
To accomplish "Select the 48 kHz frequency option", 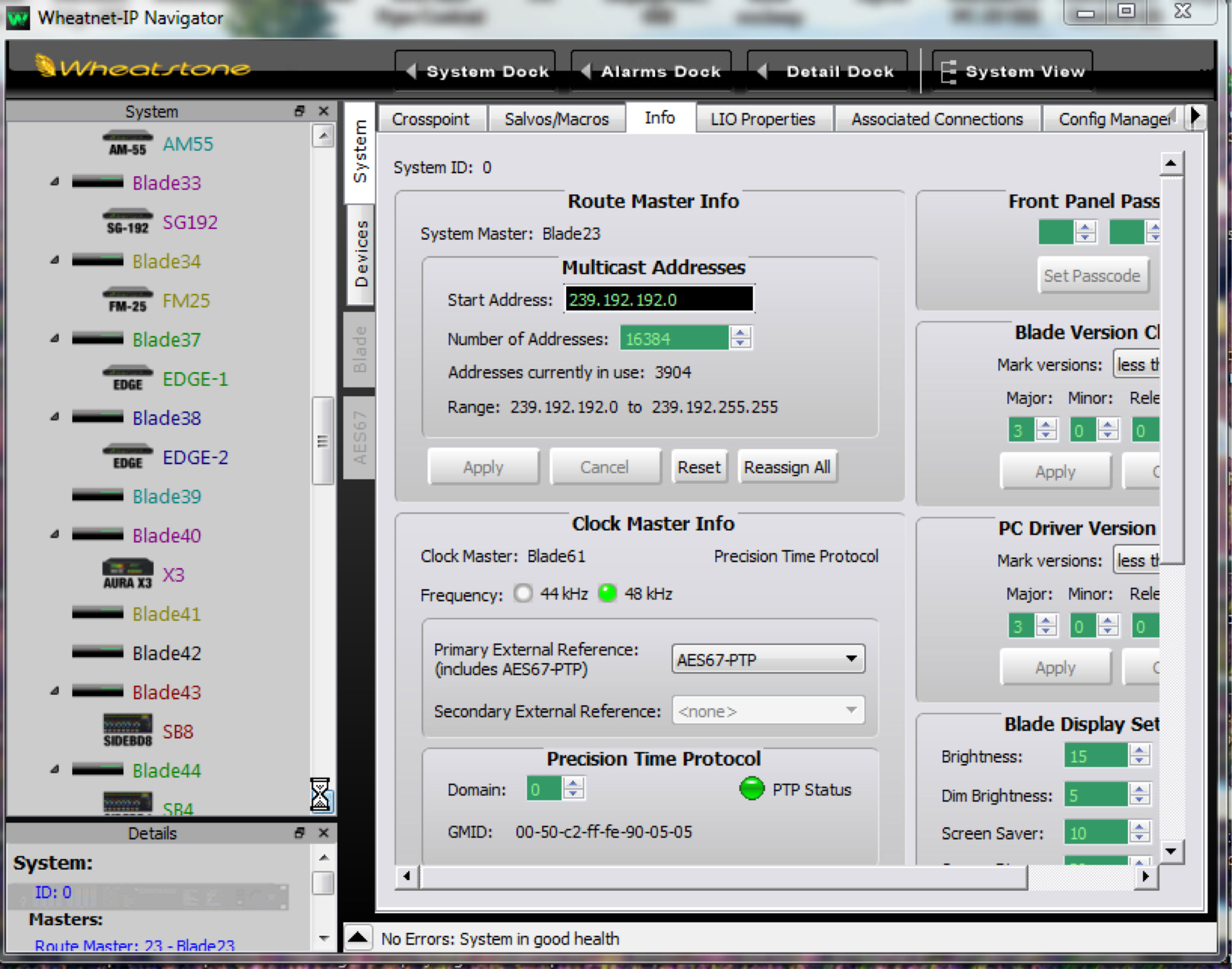I will point(607,593).
